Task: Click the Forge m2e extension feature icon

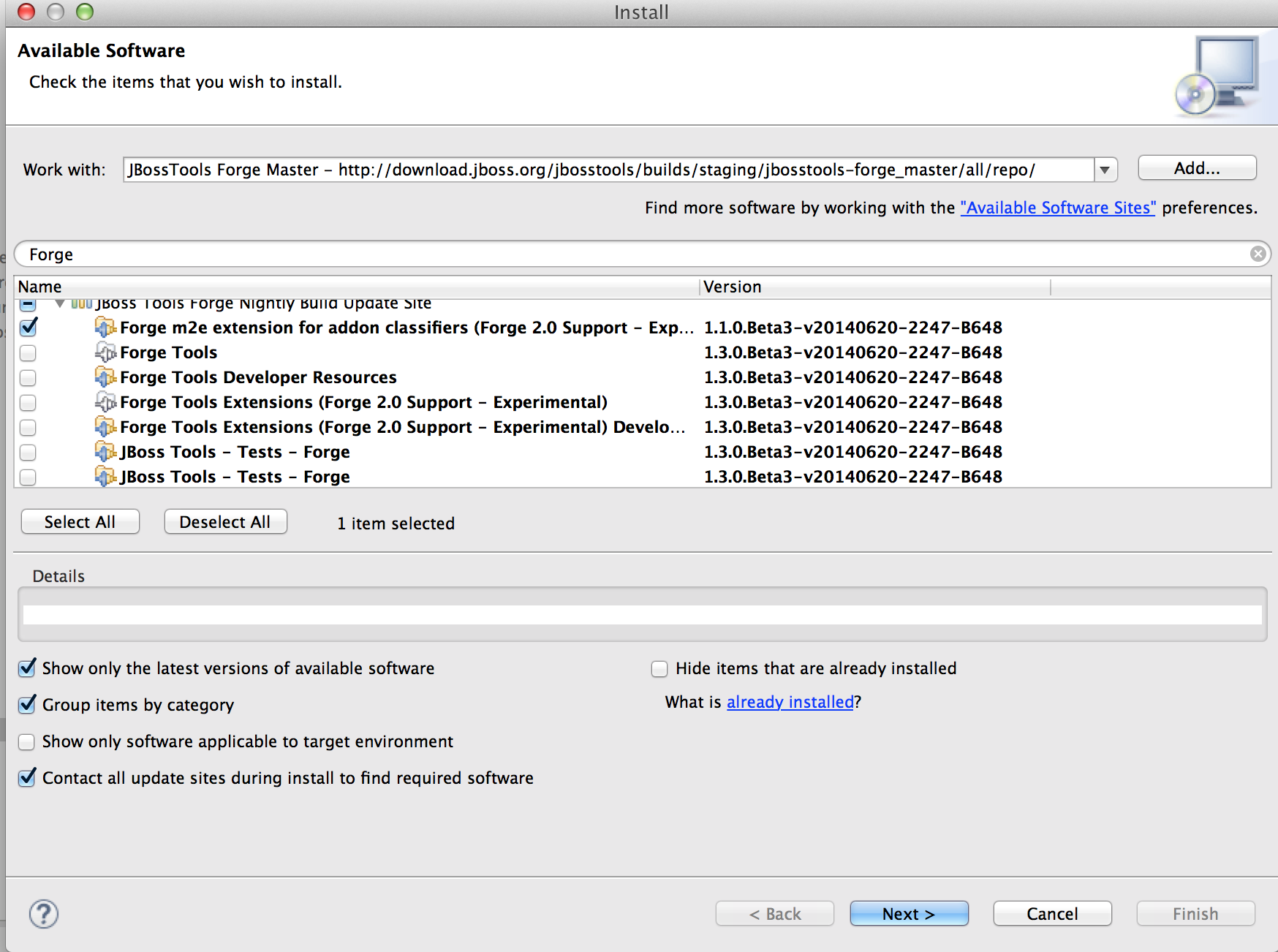Action: (105, 328)
